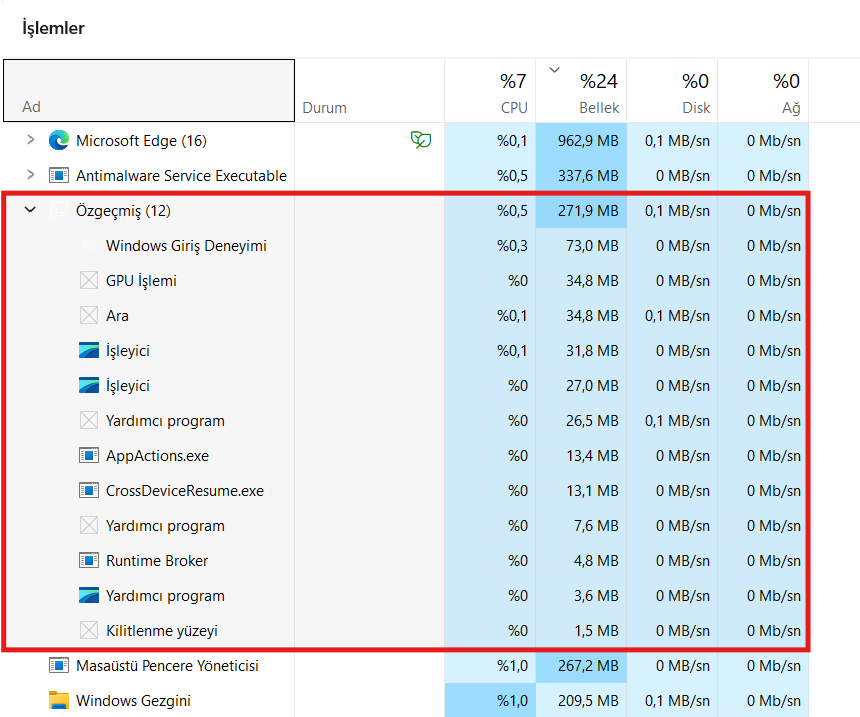Expand the Microsoft Edge (16) process group

click(x=31, y=140)
